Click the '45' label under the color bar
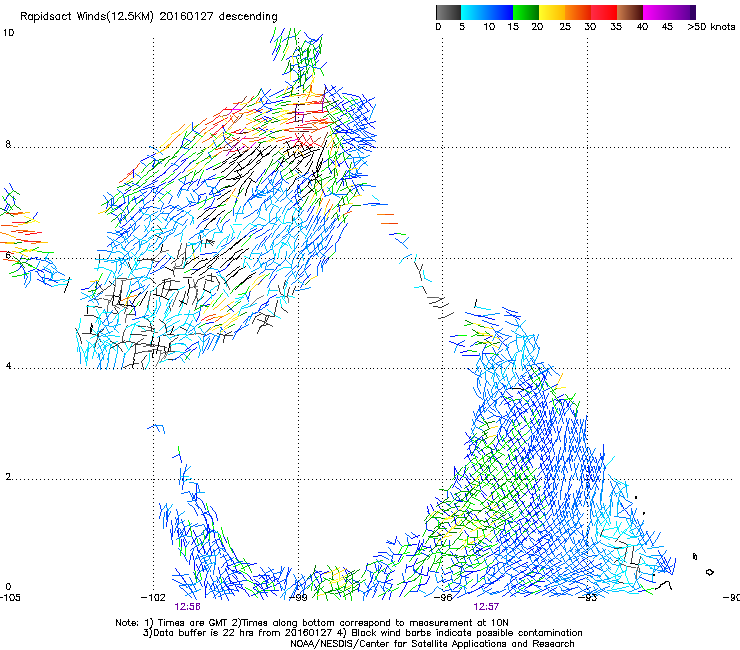Image resolution: width=740 pixels, height=650 pixels. click(667, 27)
